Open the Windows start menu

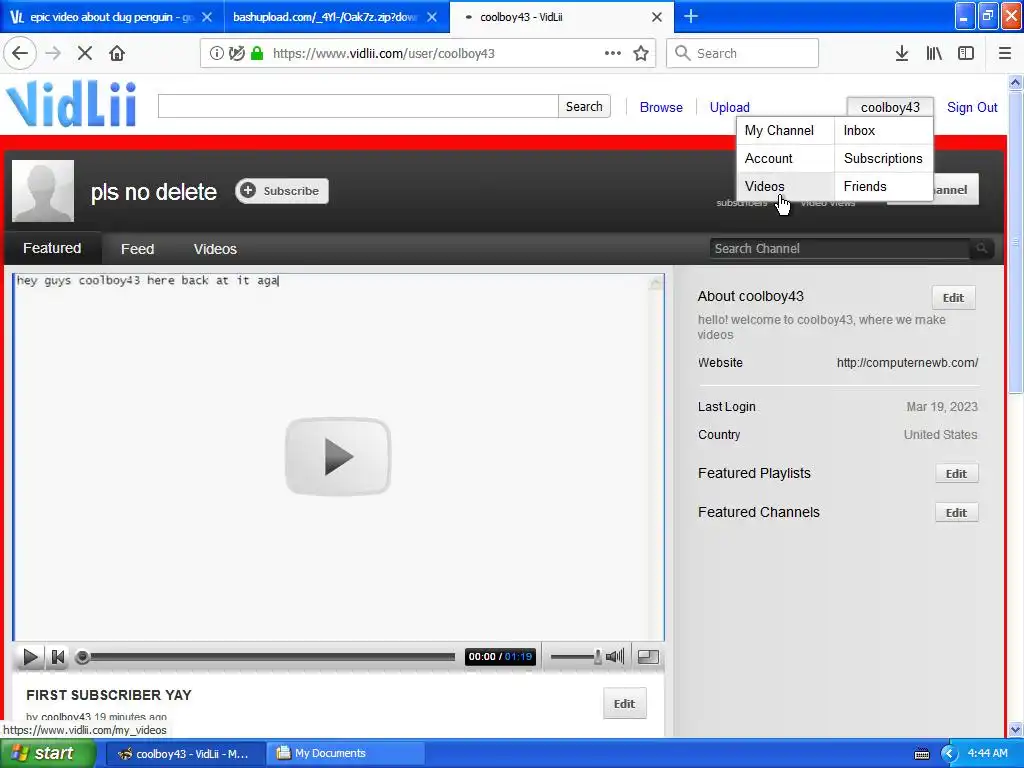tap(47, 753)
